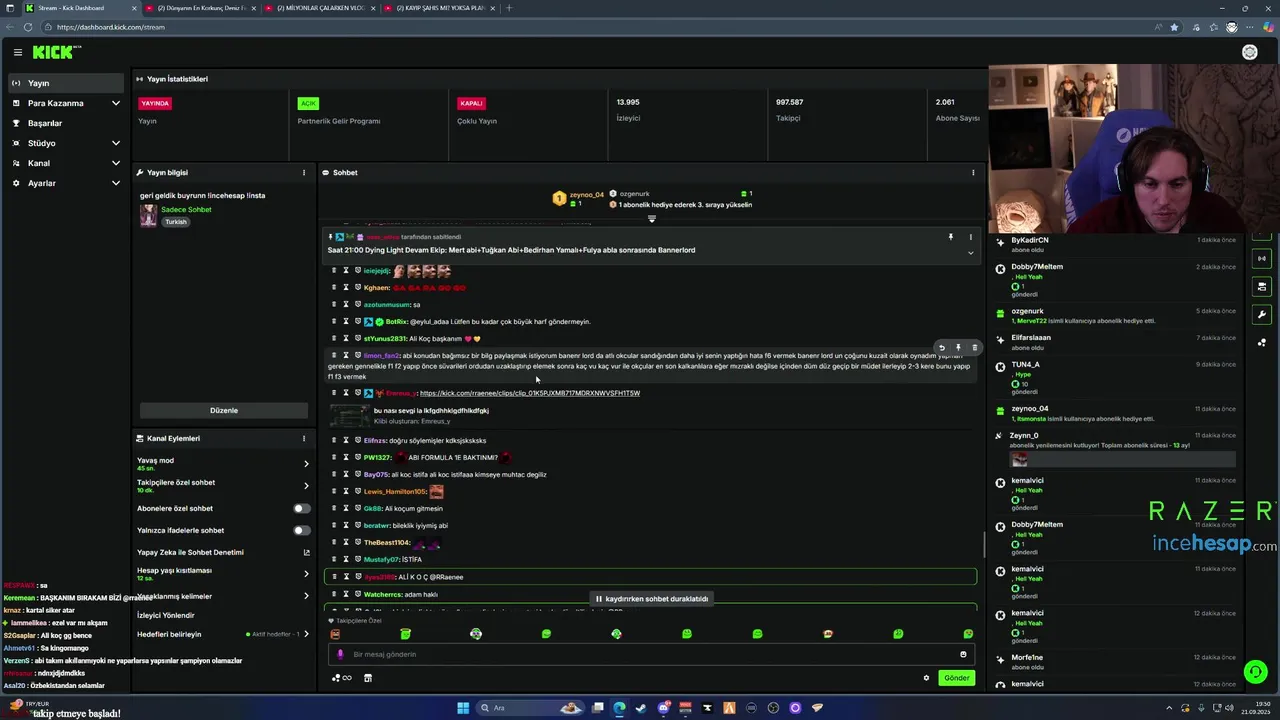The image size is (1280, 720).
Task: Pin the highlighted chat message
Action: [x=958, y=348]
